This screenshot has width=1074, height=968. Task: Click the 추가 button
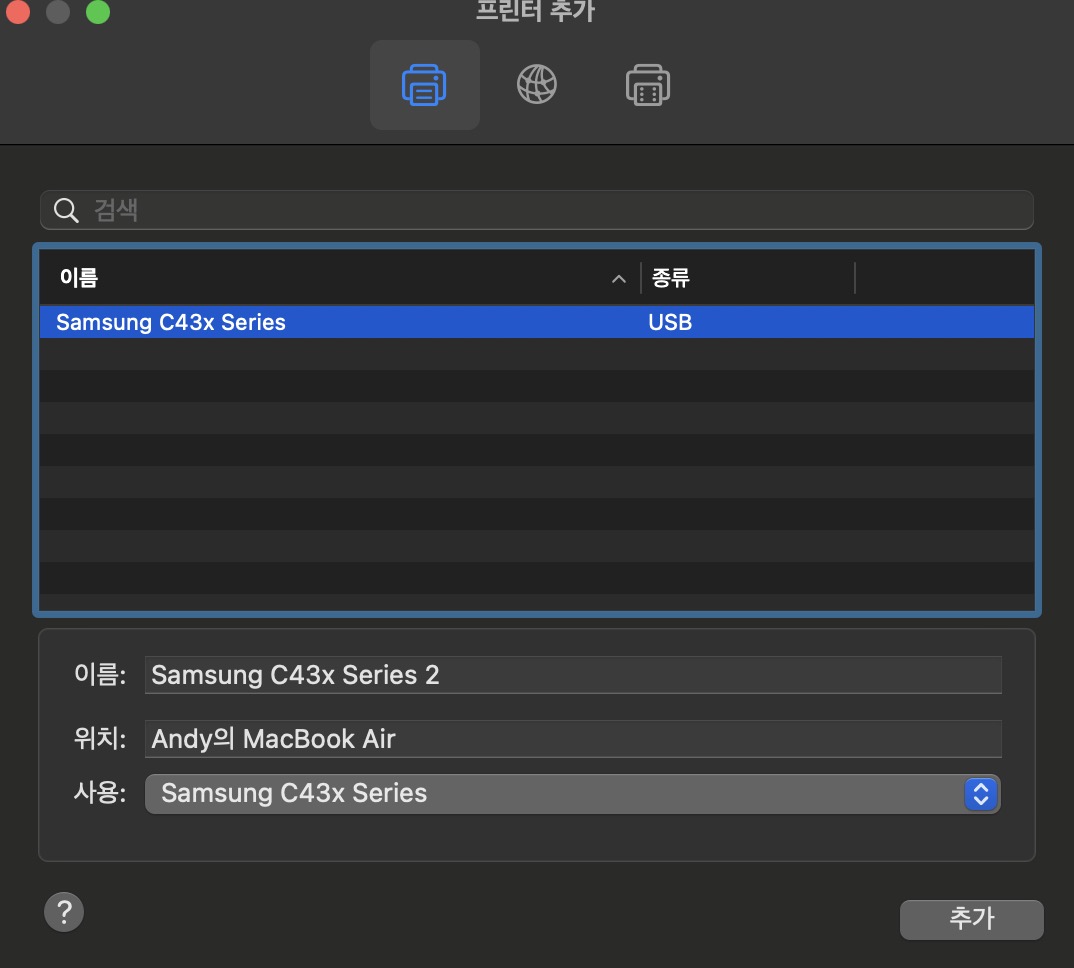pos(971,919)
